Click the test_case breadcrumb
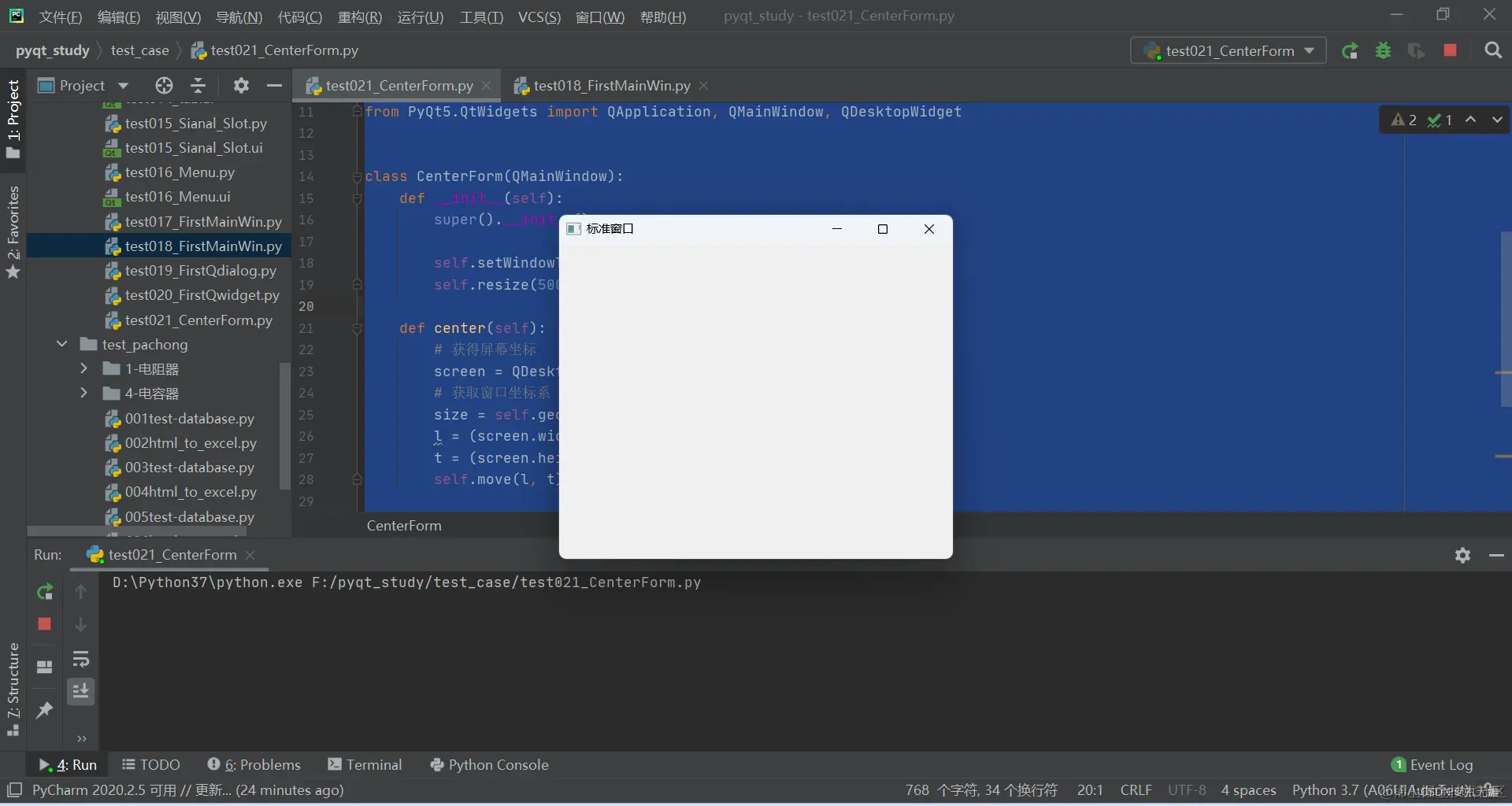This screenshot has height=806, width=1512. (x=140, y=50)
